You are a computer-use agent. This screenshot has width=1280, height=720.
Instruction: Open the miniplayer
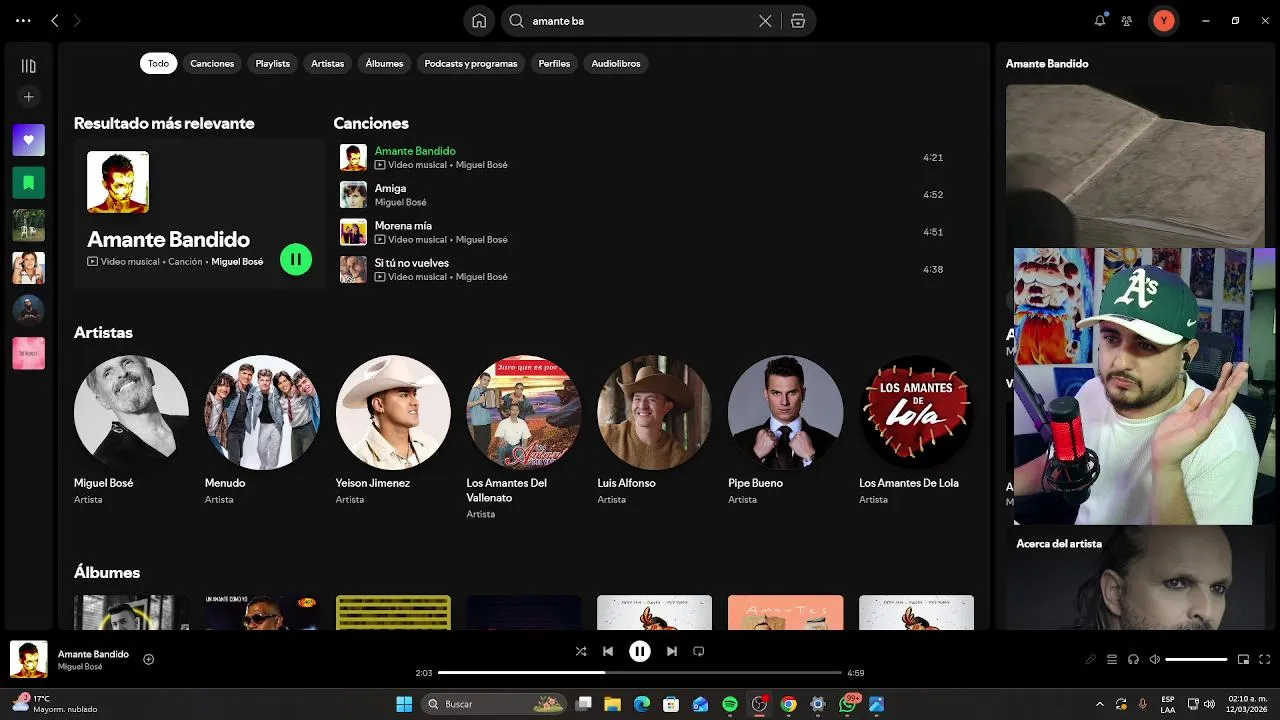[x=1243, y=659]
